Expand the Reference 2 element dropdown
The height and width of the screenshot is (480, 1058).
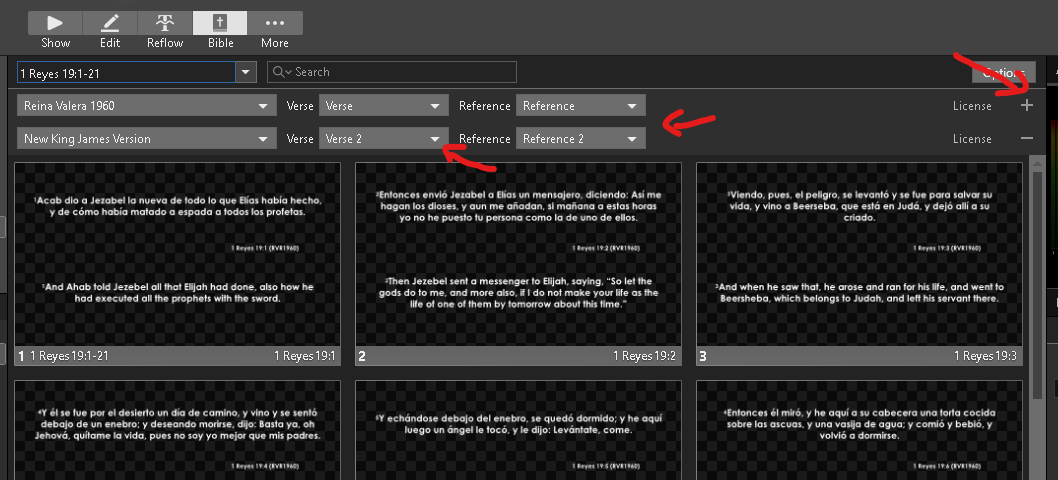580,138
